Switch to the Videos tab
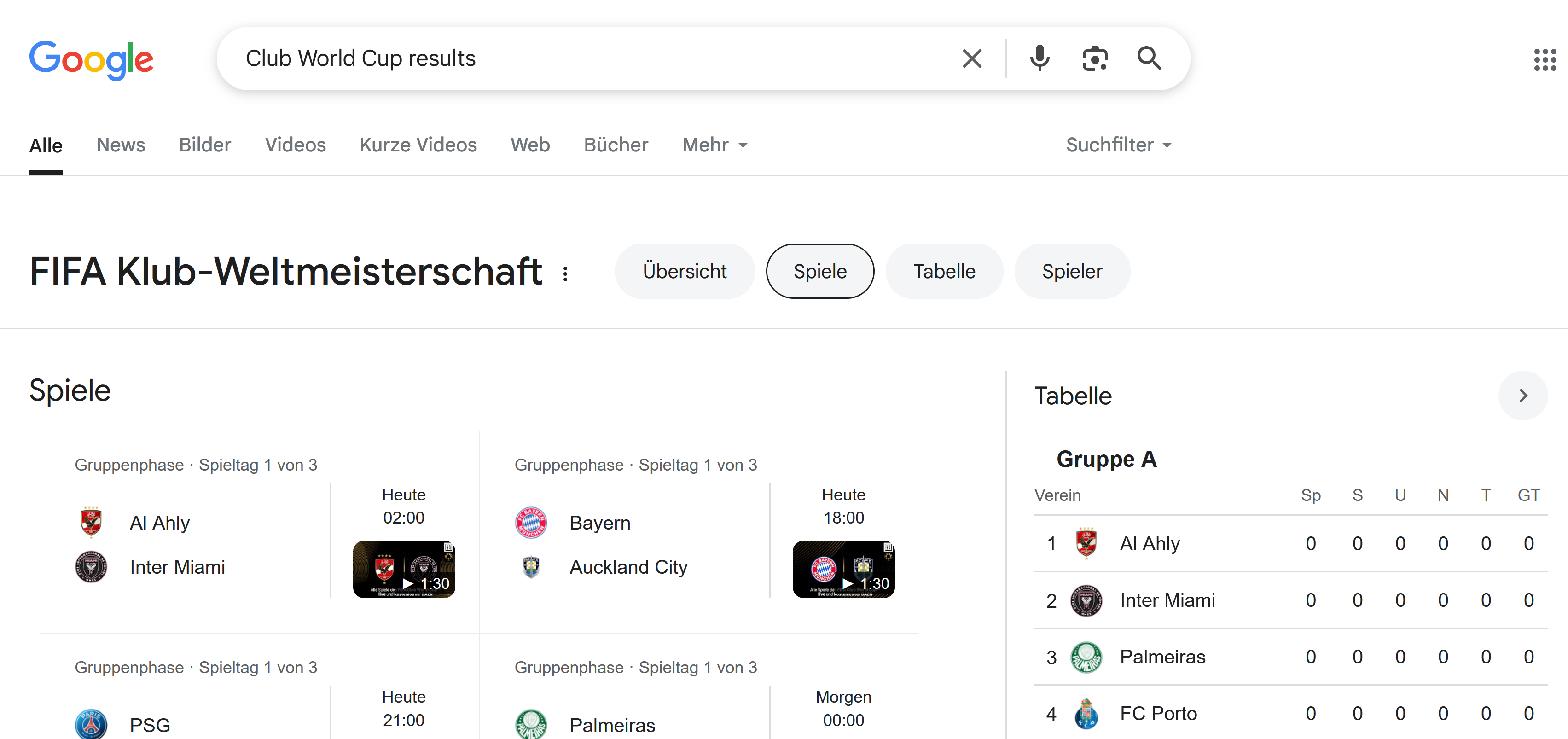The image size is (1568, 739). (x=295, y=145)
